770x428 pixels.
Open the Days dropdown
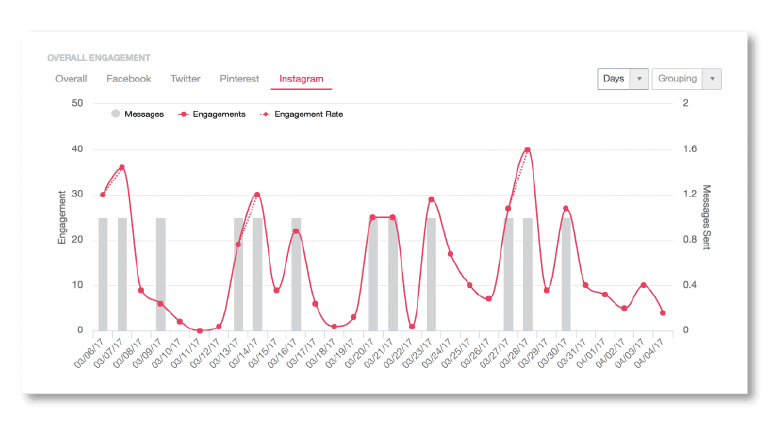tap(622, 79)
